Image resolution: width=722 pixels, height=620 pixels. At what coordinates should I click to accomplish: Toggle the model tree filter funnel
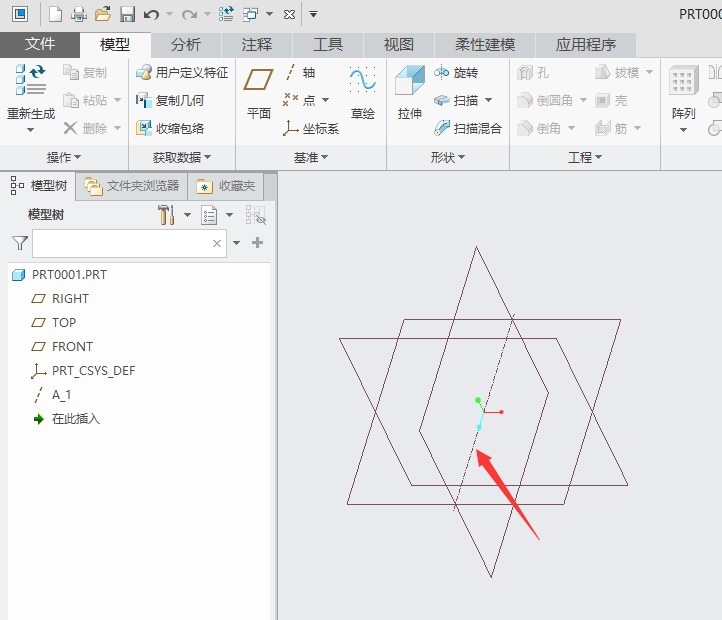pos(20,243)
